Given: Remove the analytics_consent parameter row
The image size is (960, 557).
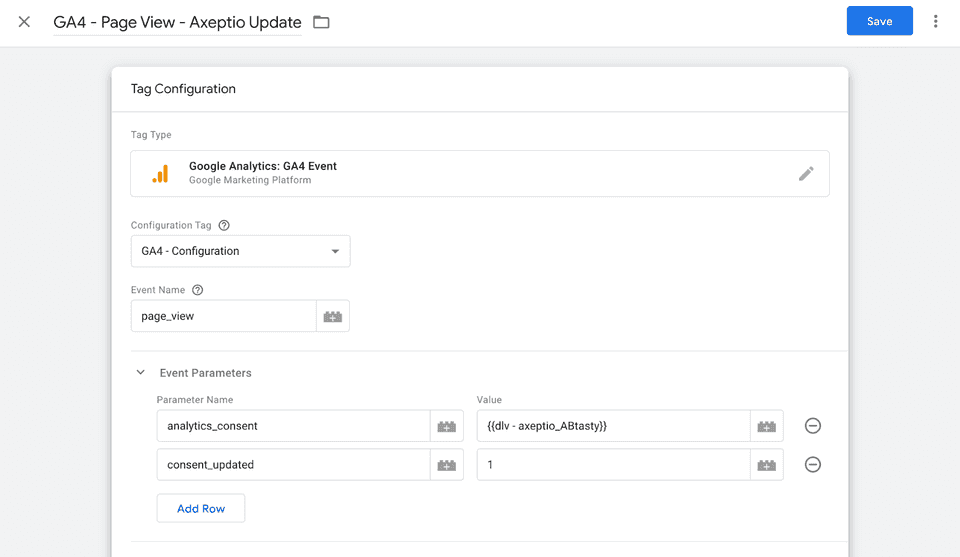Looking at the screenshot, I should (813, 426).
